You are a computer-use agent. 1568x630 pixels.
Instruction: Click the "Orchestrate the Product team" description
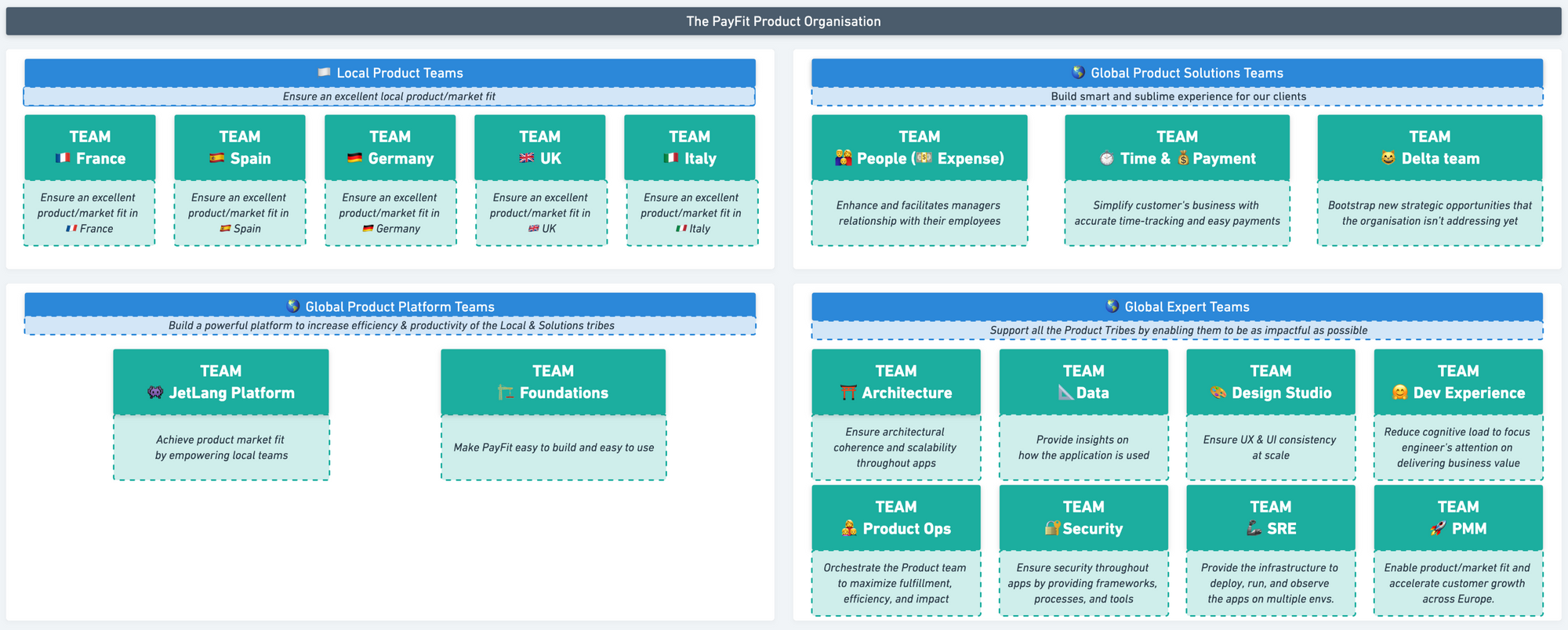pos(895,583)
